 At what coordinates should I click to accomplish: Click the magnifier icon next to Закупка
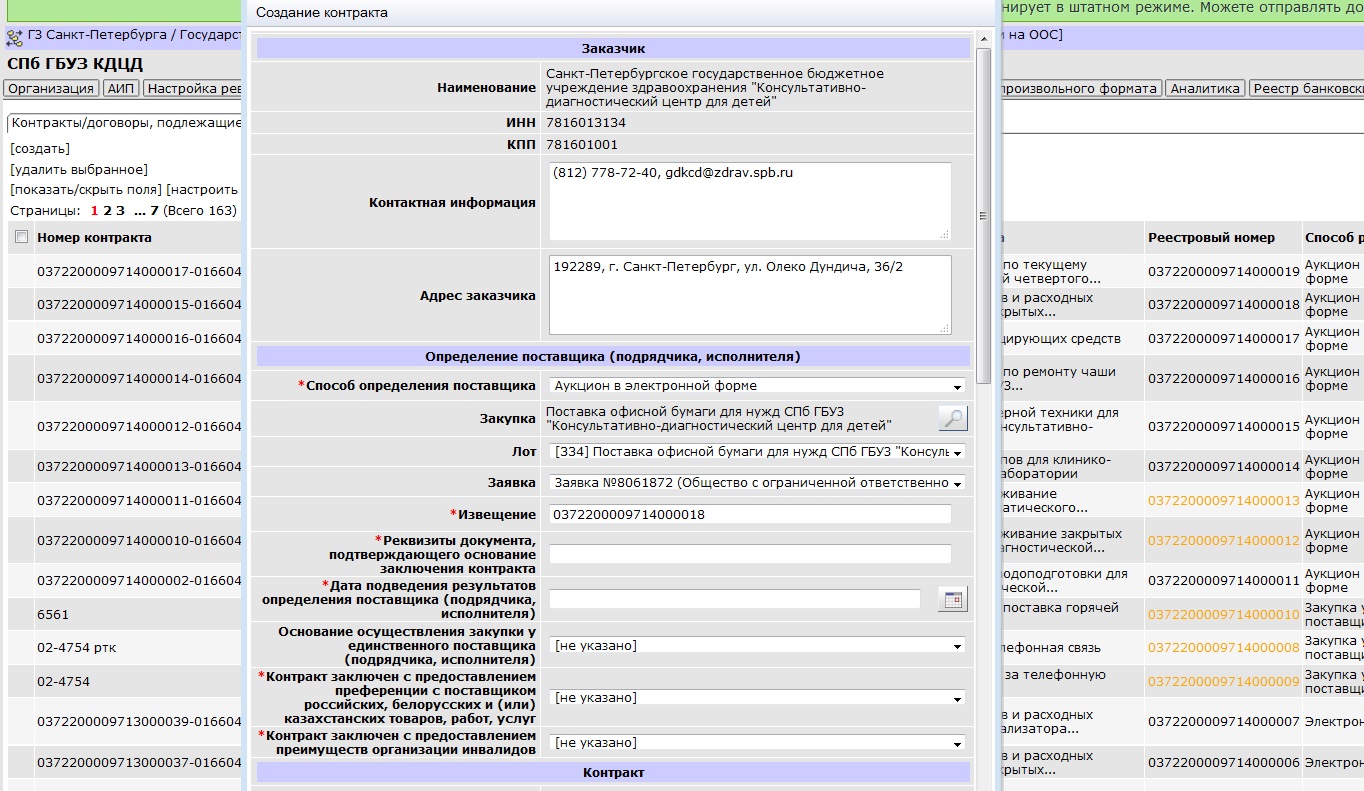click(x=953, y=418)
